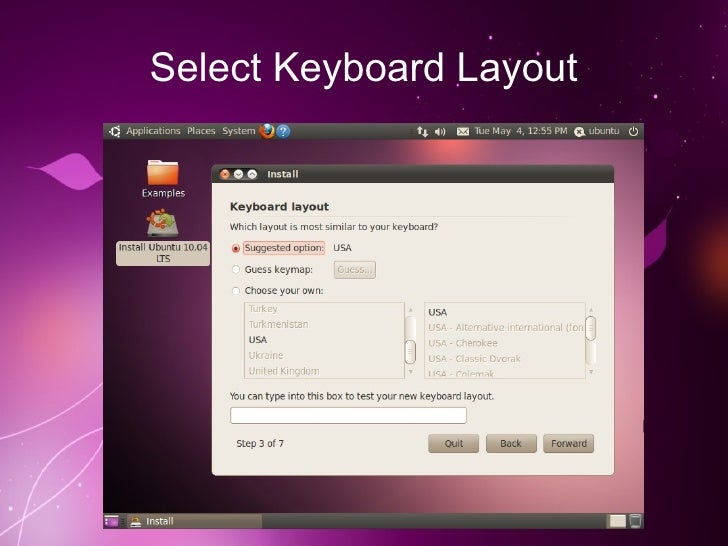Select Turkey in the country list
This screenshot has width=728, height=546.
[325, 309]
